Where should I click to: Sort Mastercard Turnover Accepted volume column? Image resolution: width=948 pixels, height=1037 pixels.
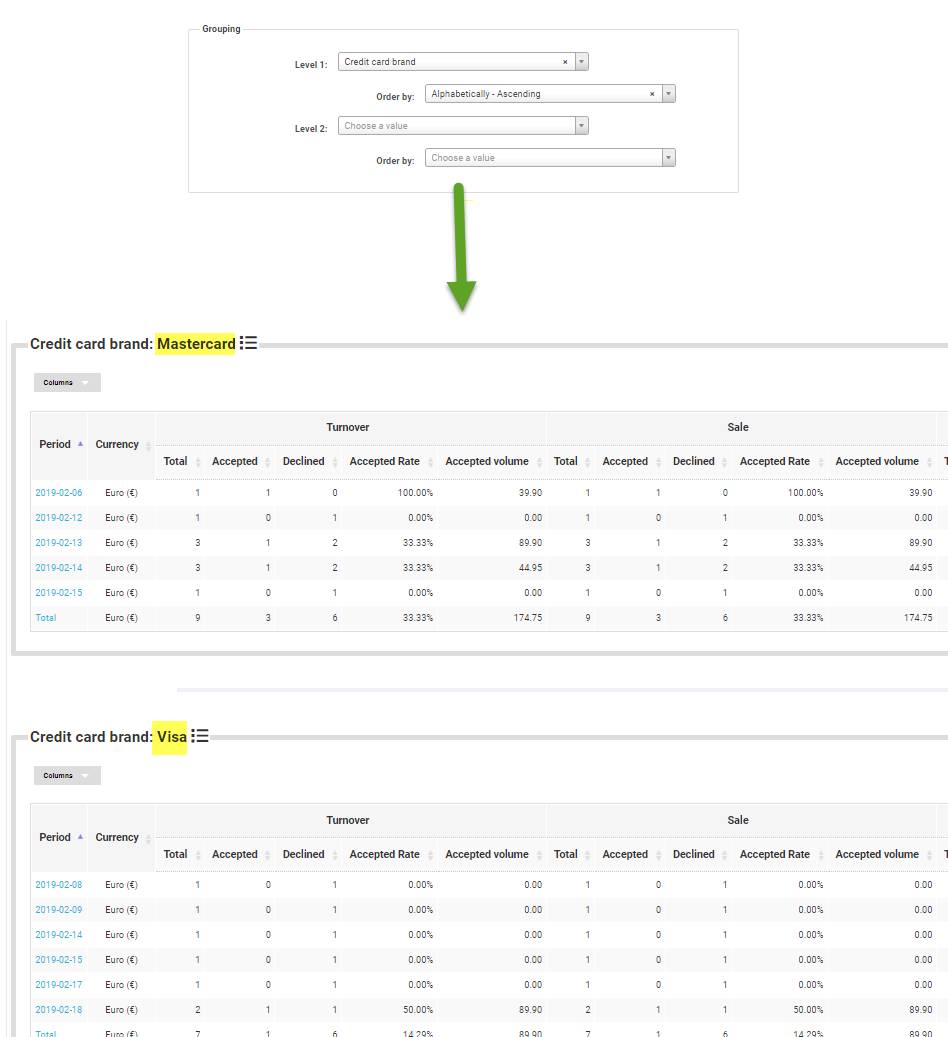(492, 462)
